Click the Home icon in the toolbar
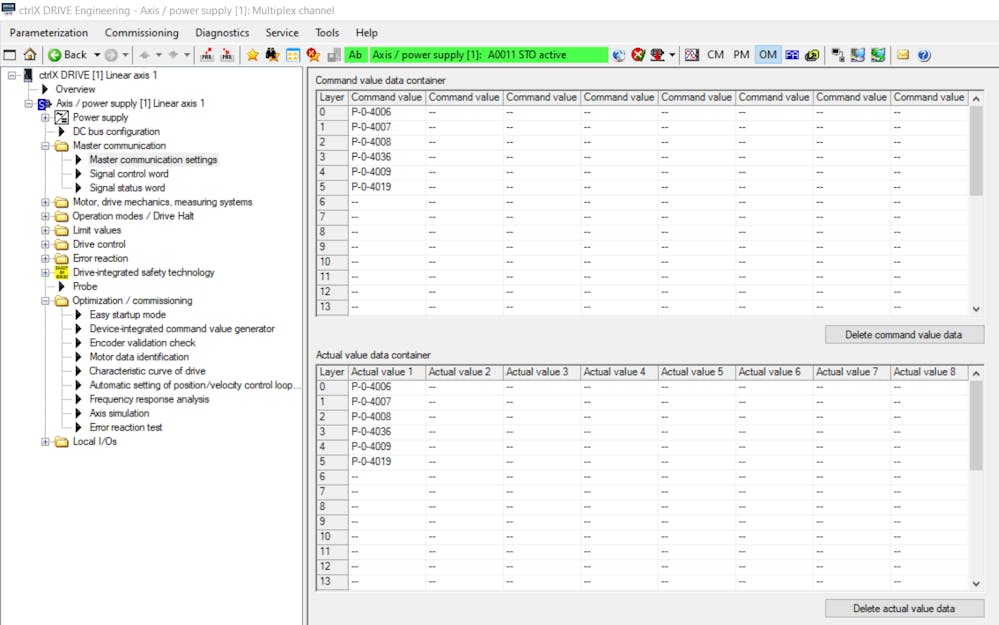The width and height of the screenshot is (999, 625). click(30, 55)
